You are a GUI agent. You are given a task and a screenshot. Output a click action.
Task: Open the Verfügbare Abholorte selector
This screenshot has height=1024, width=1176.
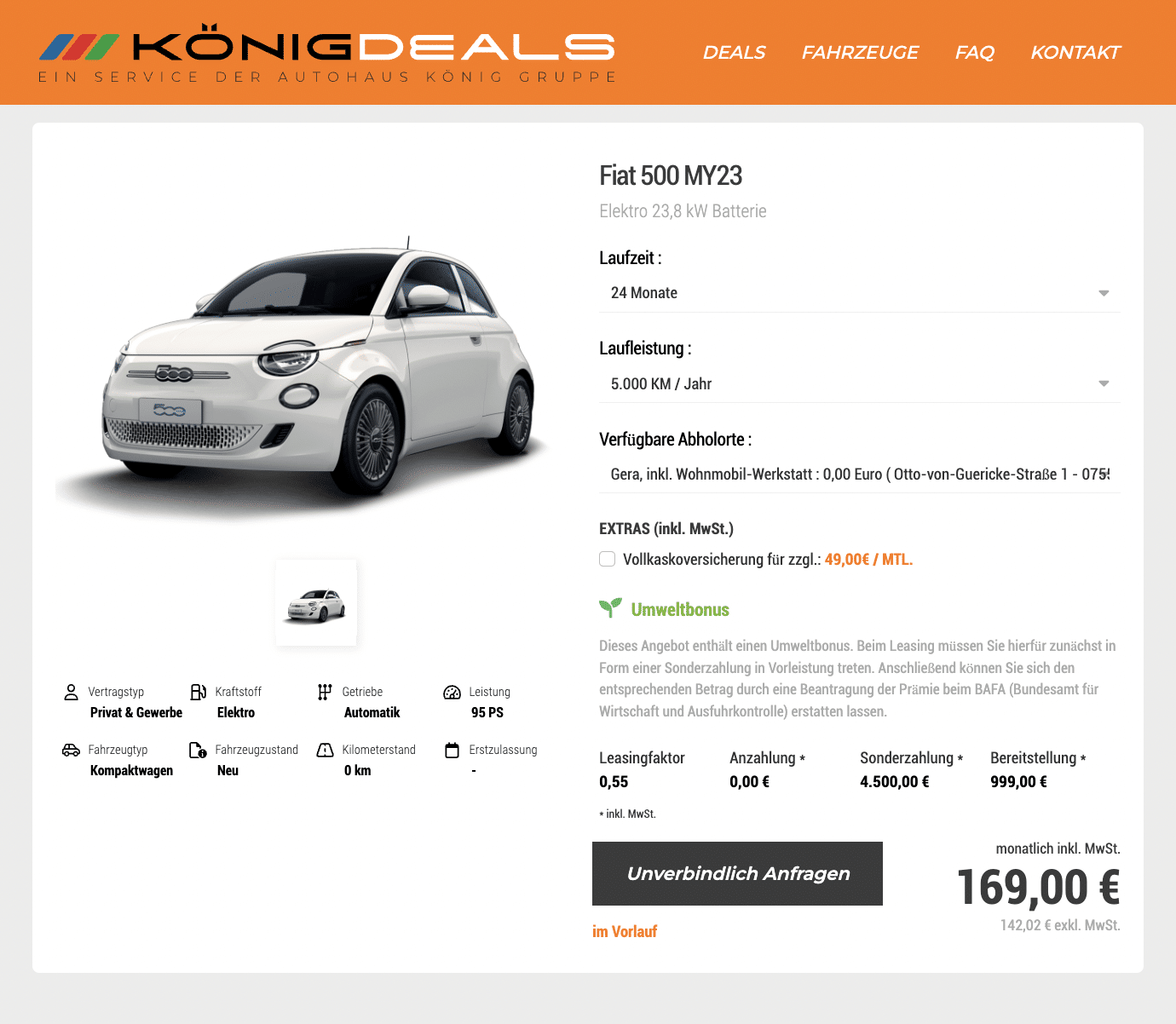click(x=859, y=475)
